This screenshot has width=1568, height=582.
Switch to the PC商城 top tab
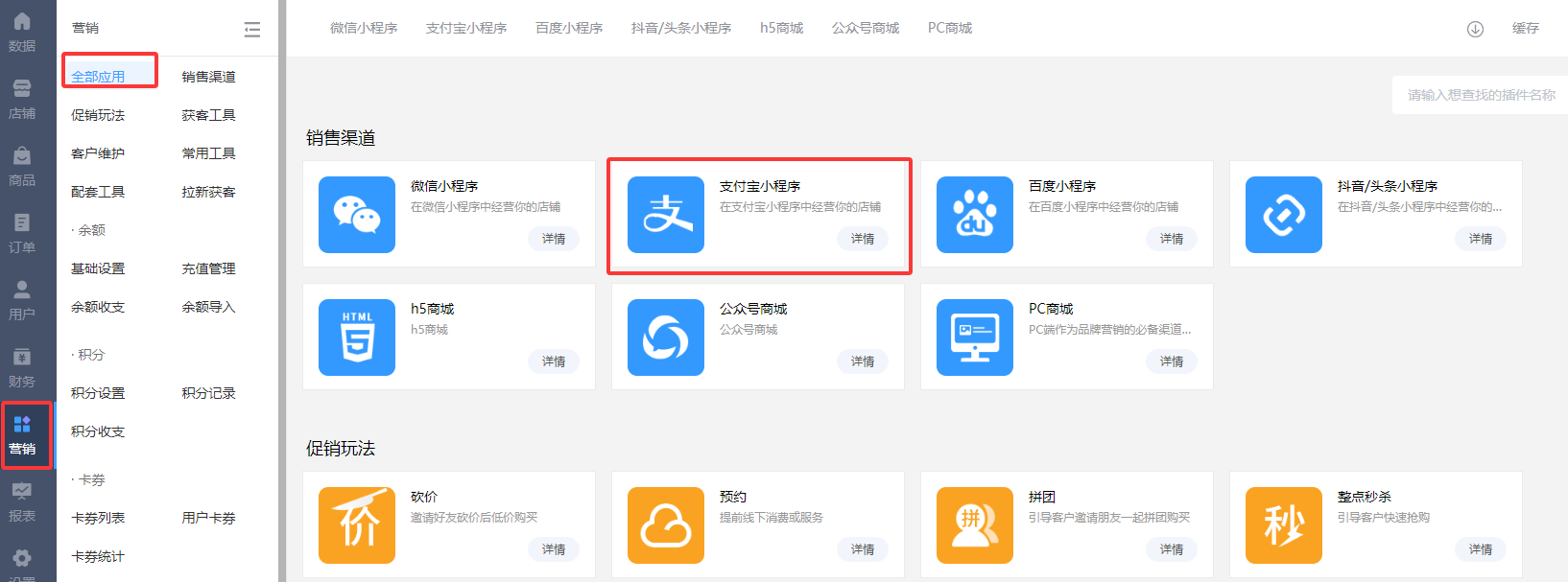(950, 29)
